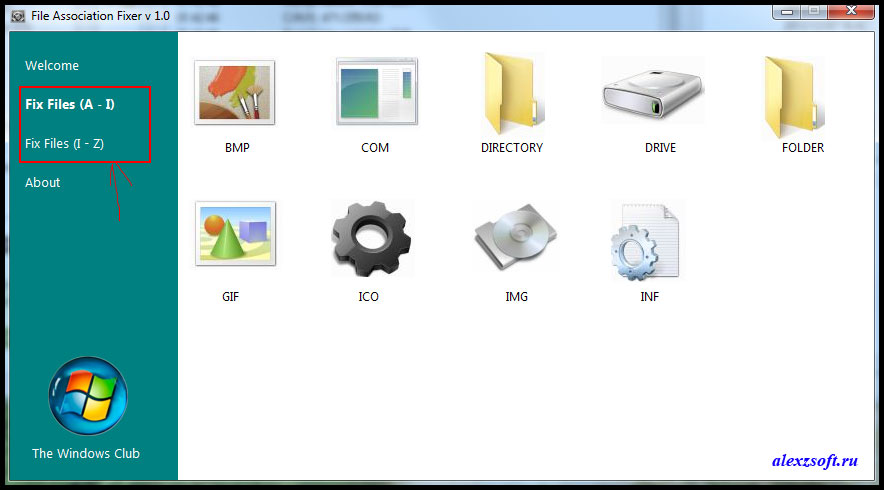Click the GIF text label
The width and height of the screenshot is (884, 490).
pos(230,297)
